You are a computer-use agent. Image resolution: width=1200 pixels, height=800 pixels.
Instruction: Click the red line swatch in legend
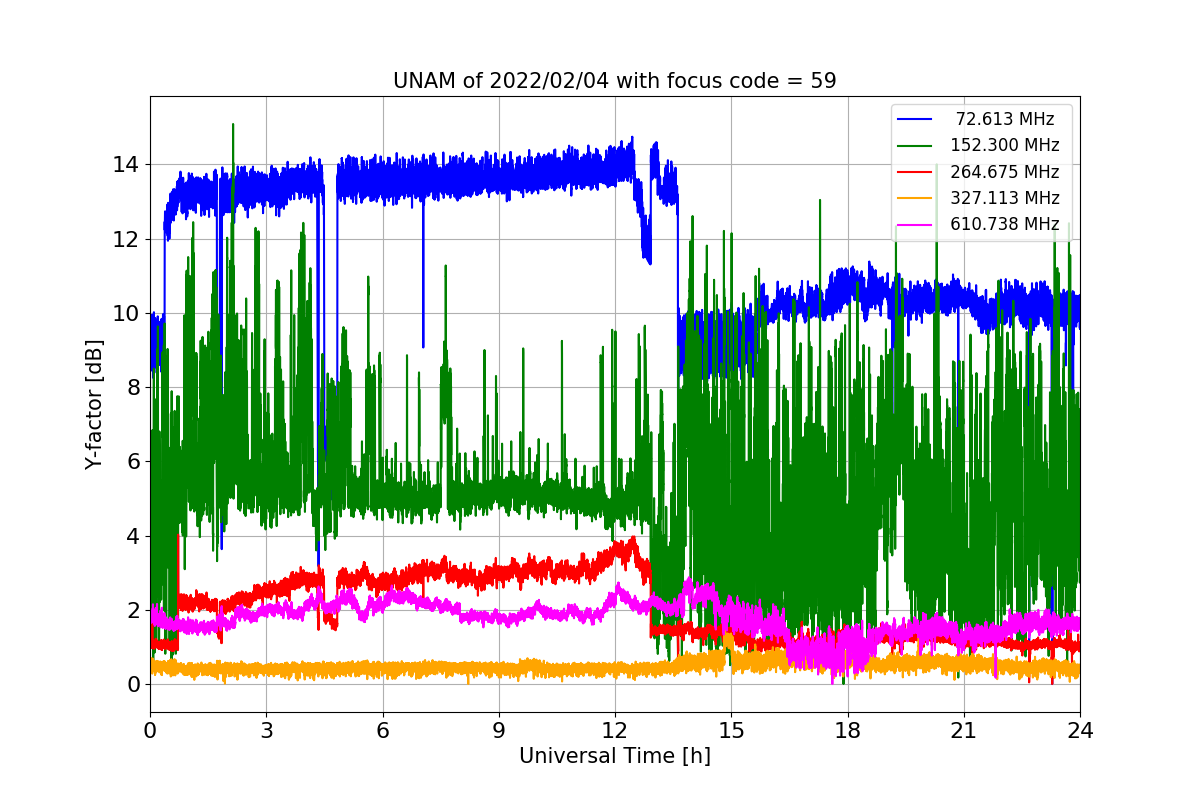pyautogui.click(x=916, y=172)
